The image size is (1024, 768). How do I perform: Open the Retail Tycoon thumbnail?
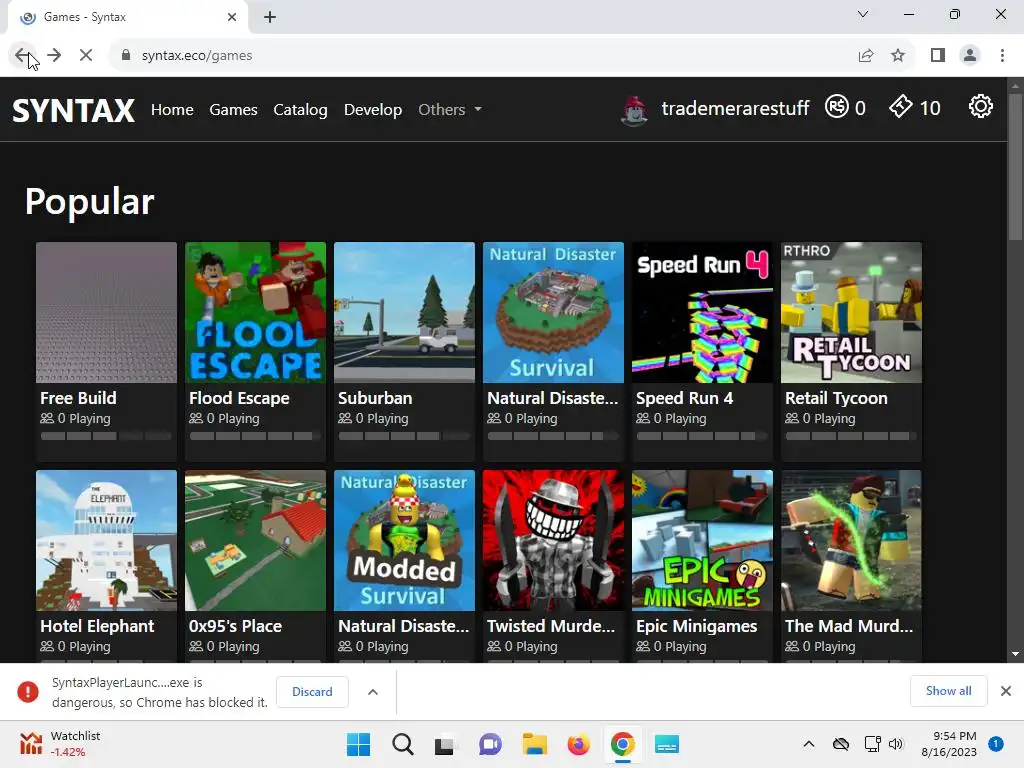(x=851, y=313)
